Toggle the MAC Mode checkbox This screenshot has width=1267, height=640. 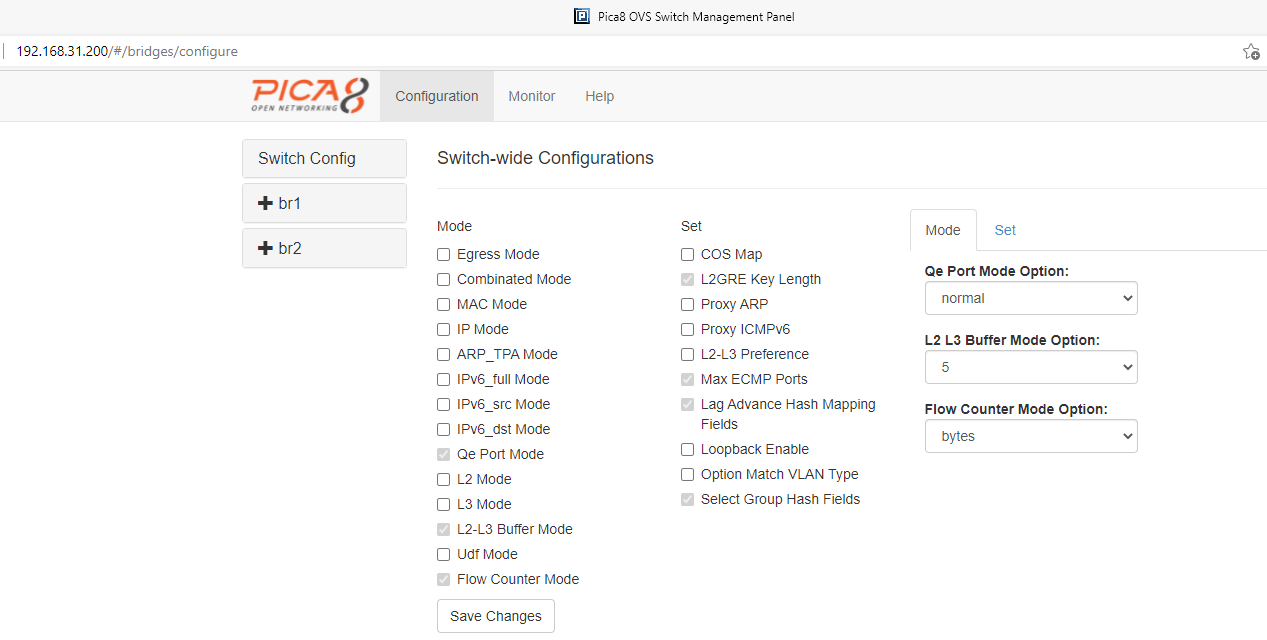[444, 305]
